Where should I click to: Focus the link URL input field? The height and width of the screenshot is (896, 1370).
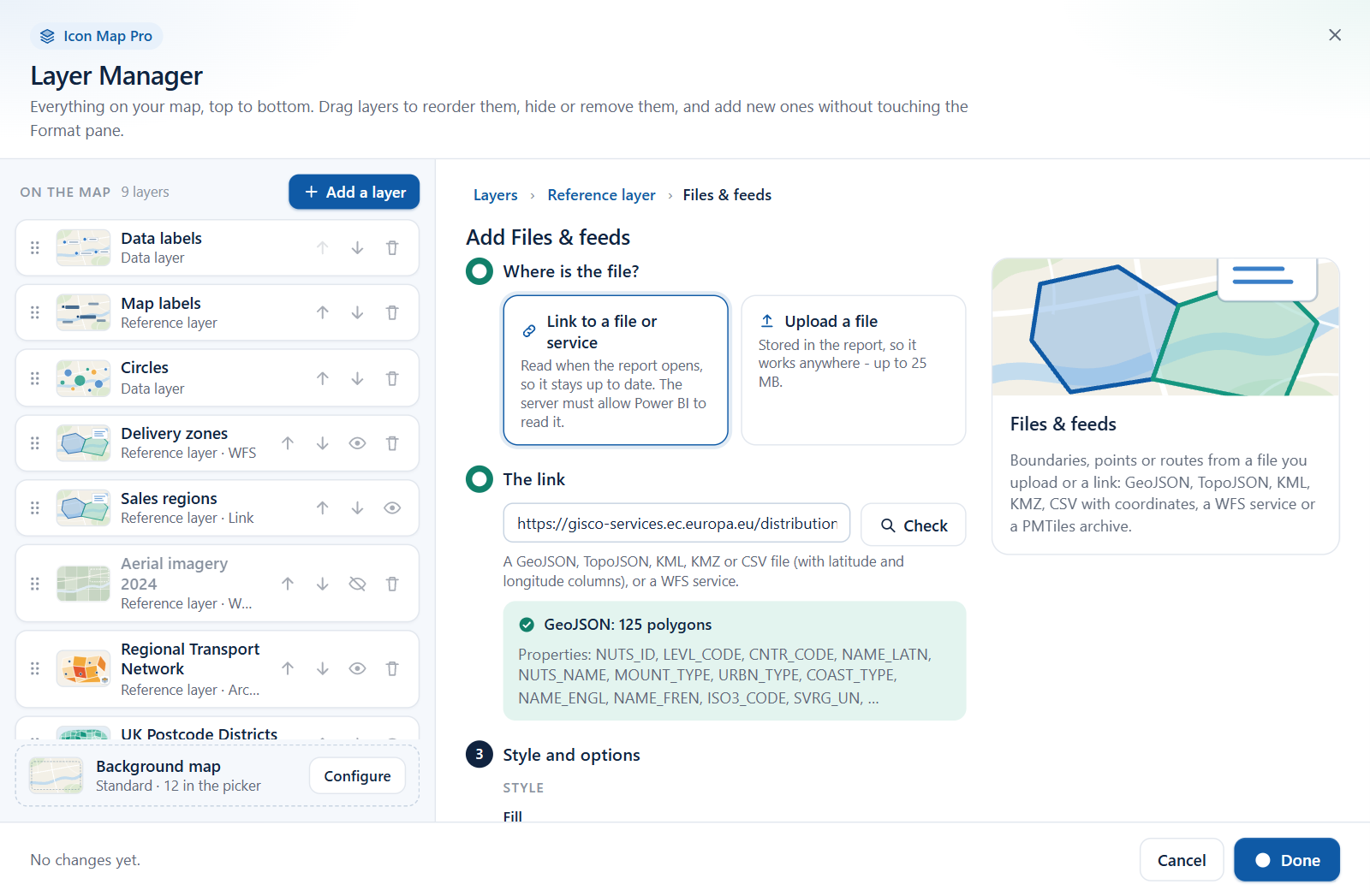tap(676, 524)
